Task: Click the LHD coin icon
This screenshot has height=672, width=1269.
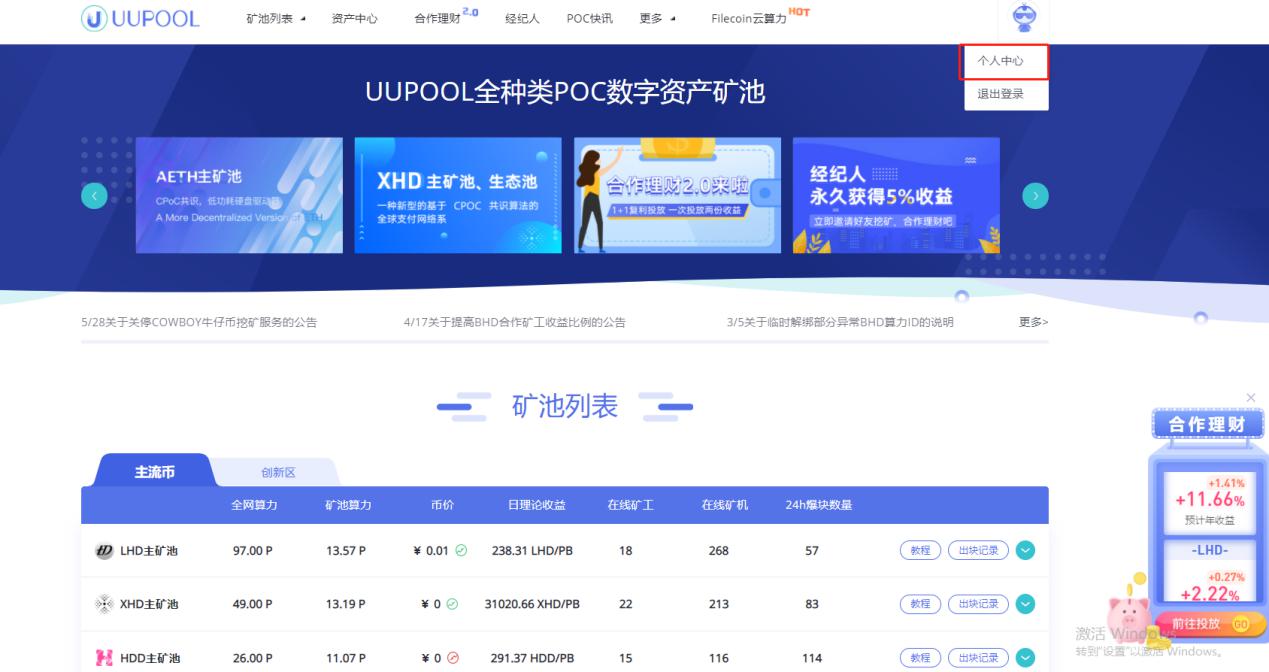Action: (104, 550)
